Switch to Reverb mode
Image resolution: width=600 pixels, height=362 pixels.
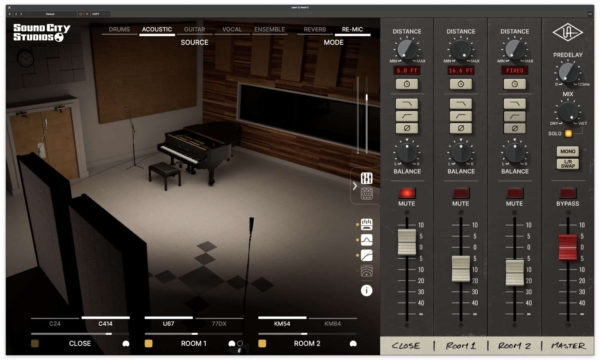(x=315, y=29)
